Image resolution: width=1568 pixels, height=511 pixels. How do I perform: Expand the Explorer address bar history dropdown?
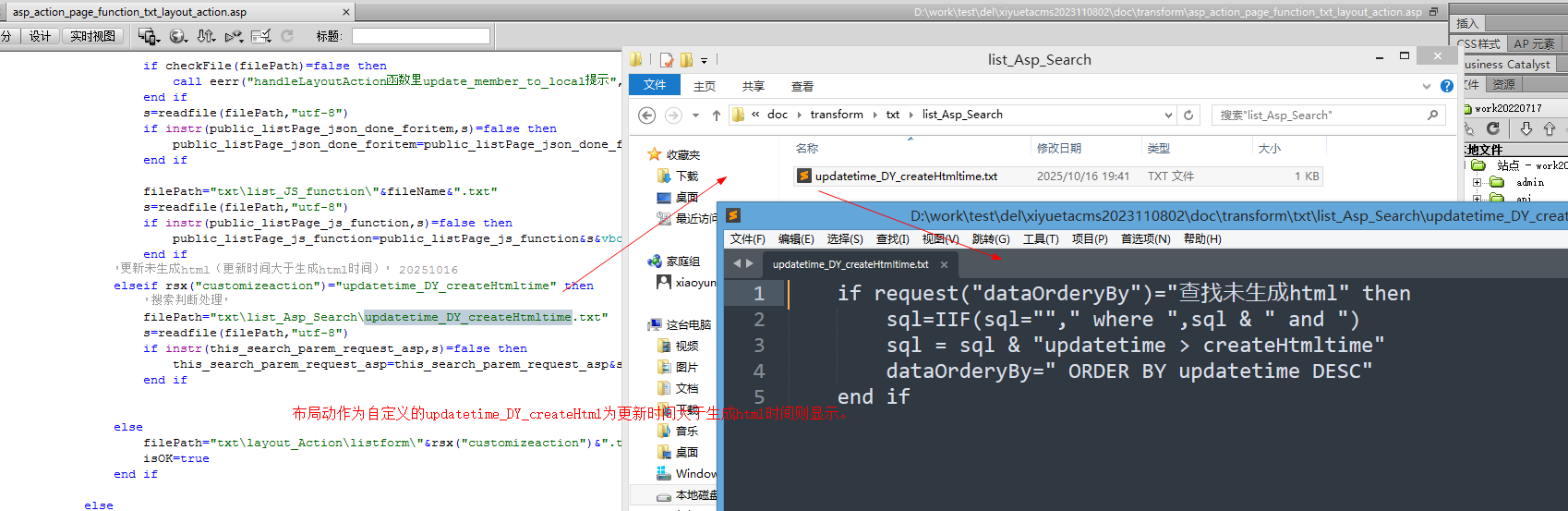1168,116
